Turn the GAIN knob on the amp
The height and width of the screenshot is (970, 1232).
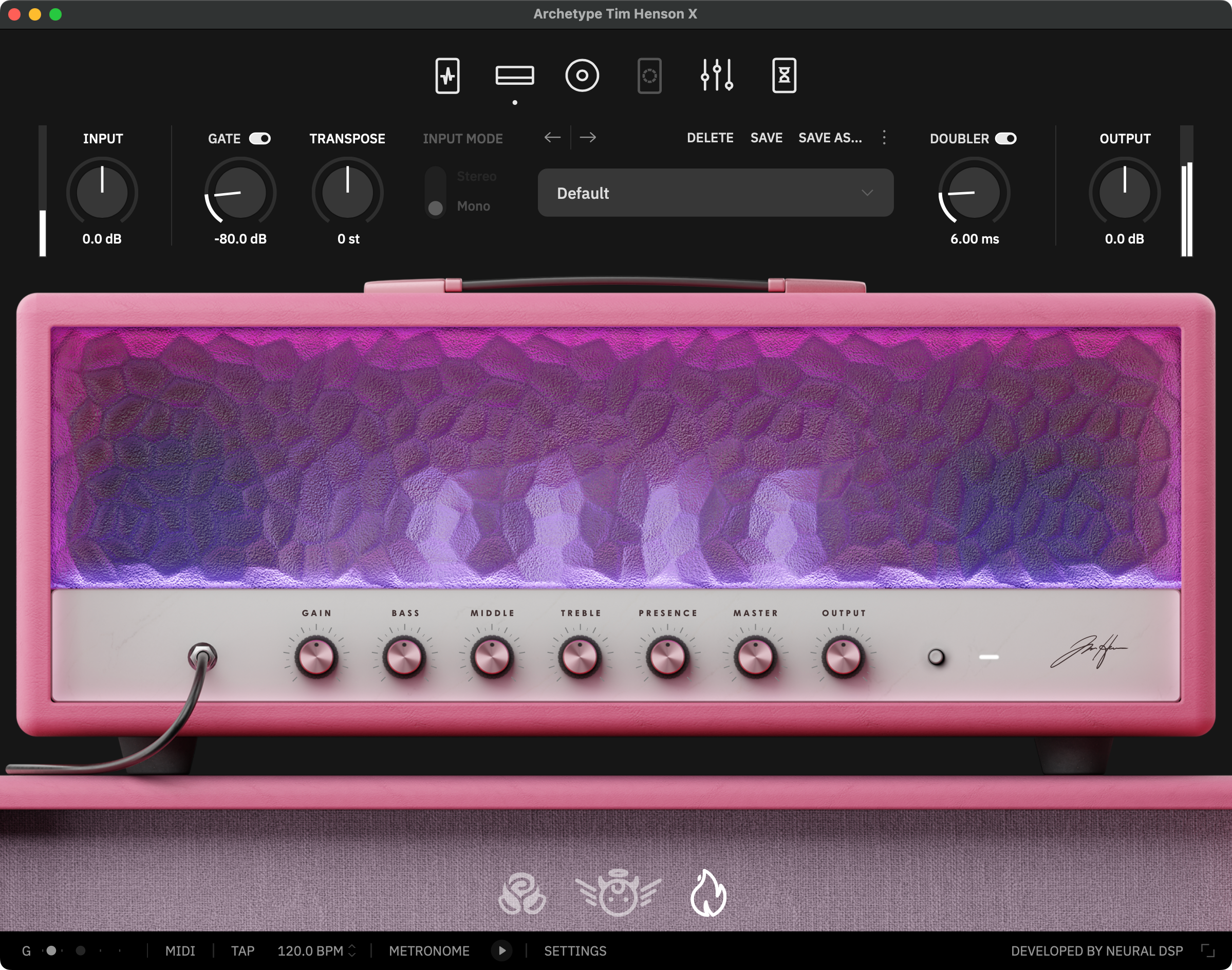point(318,656)
